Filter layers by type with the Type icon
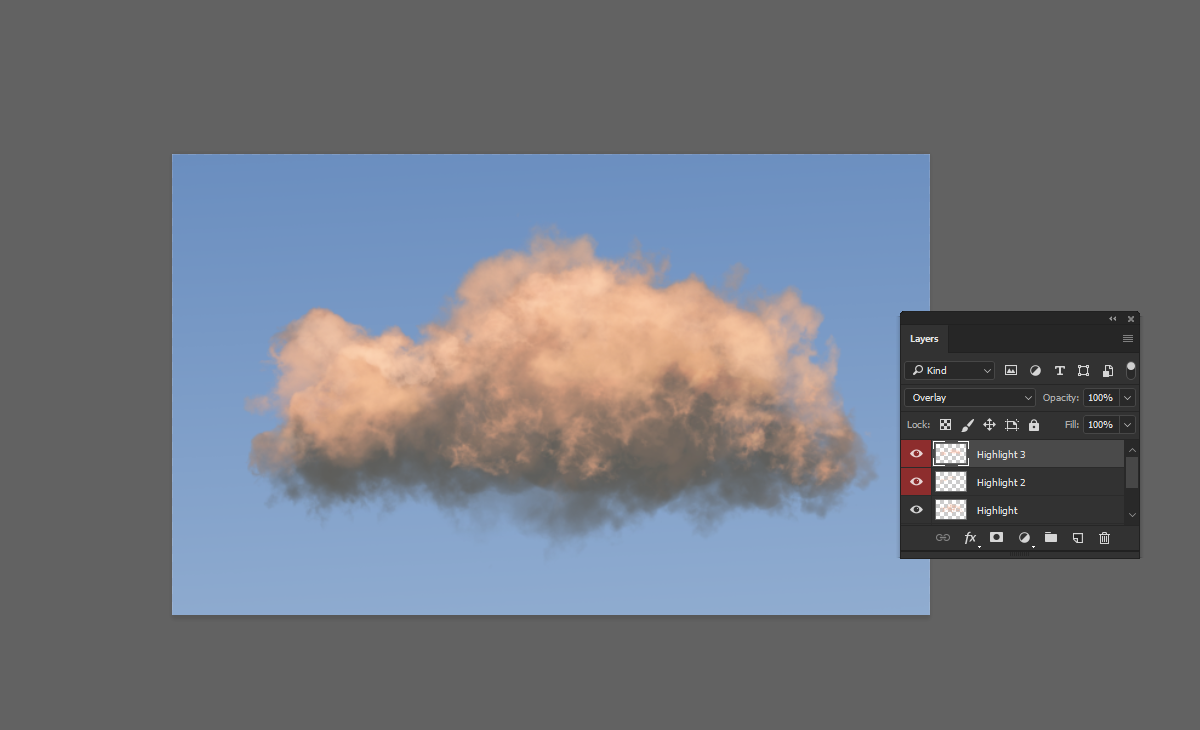The image size is (1200, 730). pyautogui.click(x=1059, y=370)
